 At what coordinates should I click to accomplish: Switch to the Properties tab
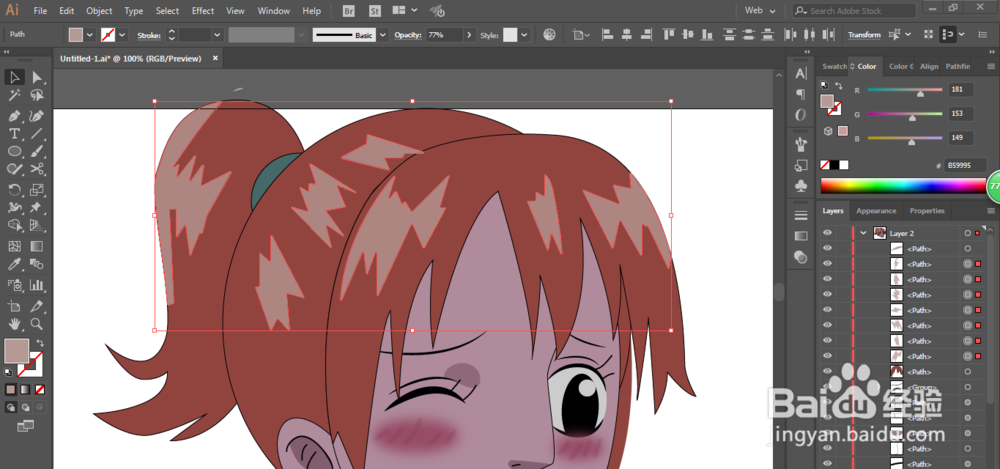927,211
